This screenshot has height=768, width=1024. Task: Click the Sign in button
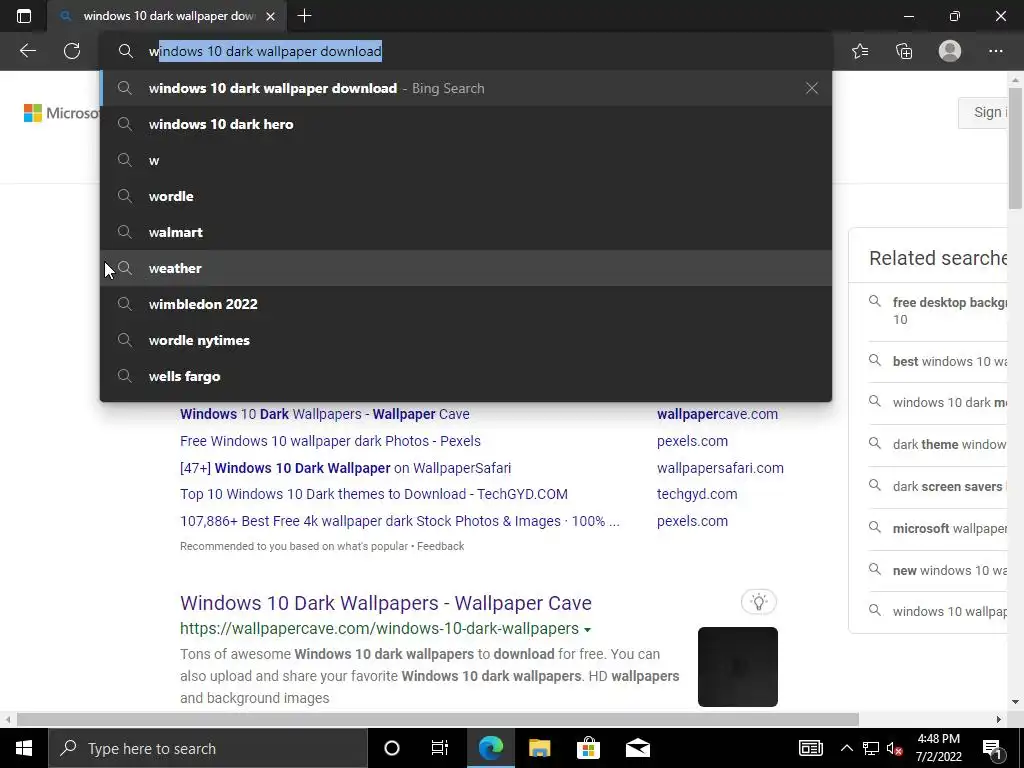tap(983, 112)
